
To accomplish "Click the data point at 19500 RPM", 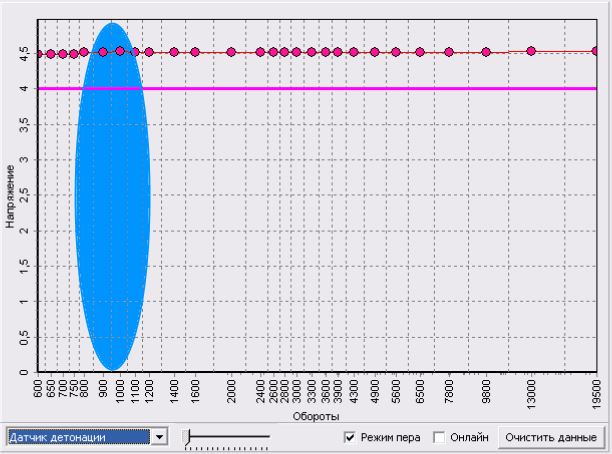I will click(596, 51).
